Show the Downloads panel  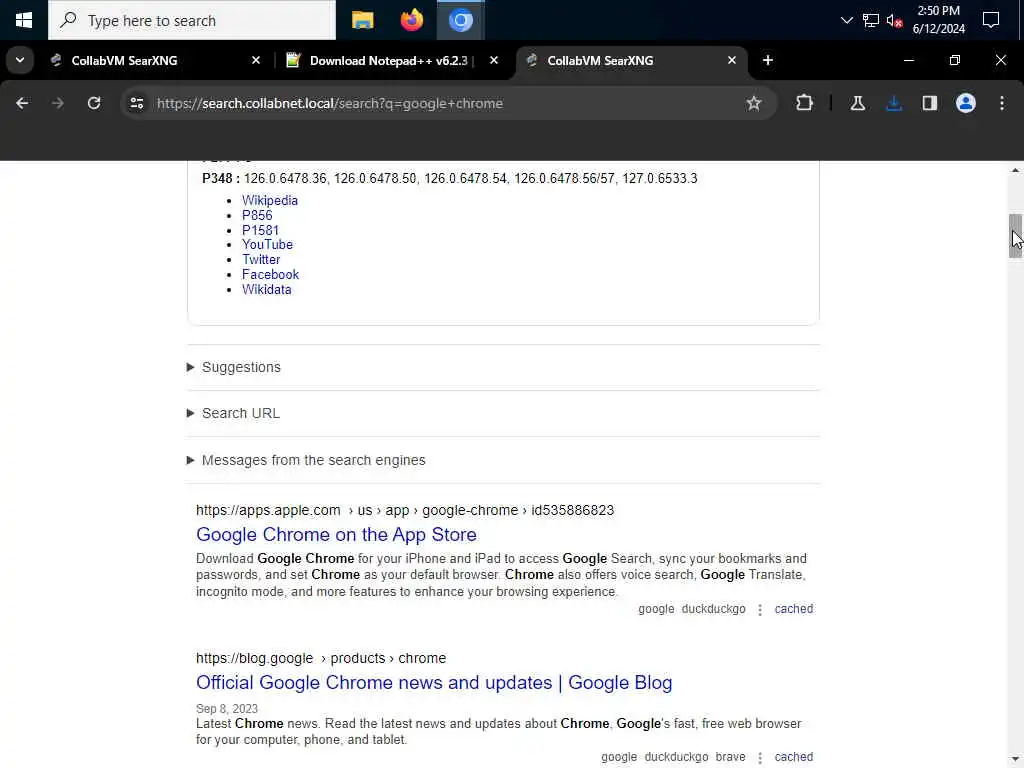(x=894, y=103)
